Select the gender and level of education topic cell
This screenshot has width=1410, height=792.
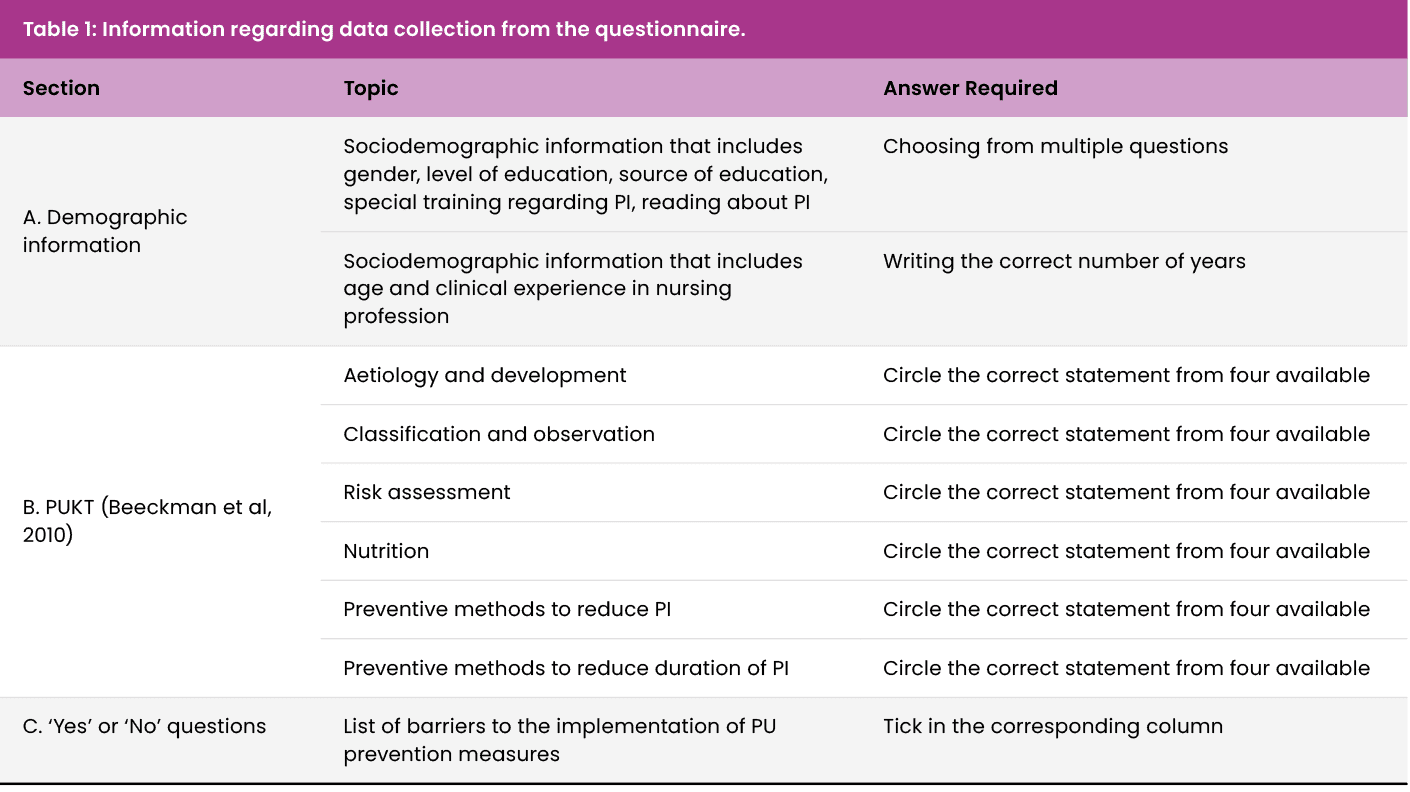pos(585,174)
